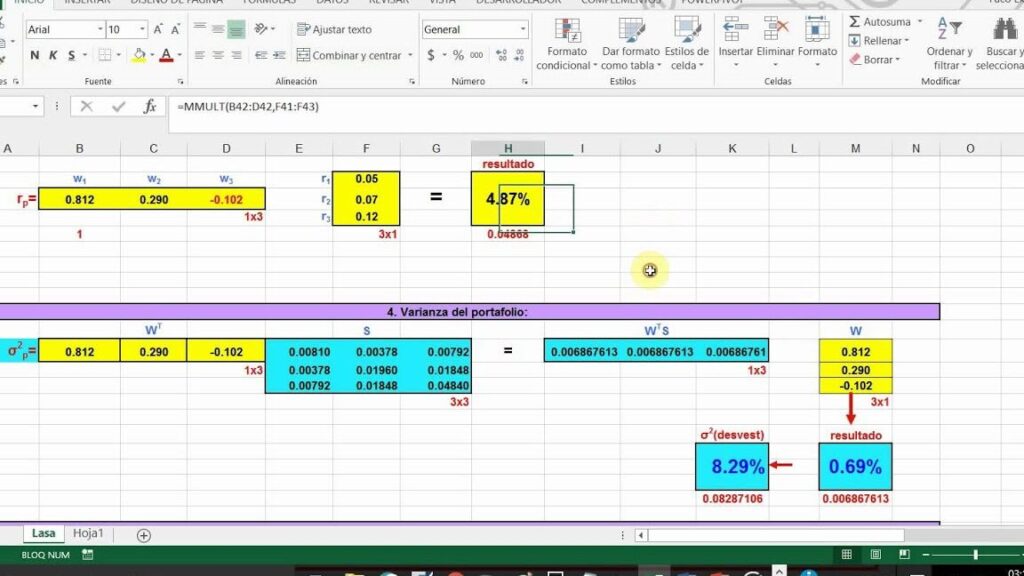Open Formato cells menu
Viewport: 1024px width, 576px height.
click(x=817, y=44)
